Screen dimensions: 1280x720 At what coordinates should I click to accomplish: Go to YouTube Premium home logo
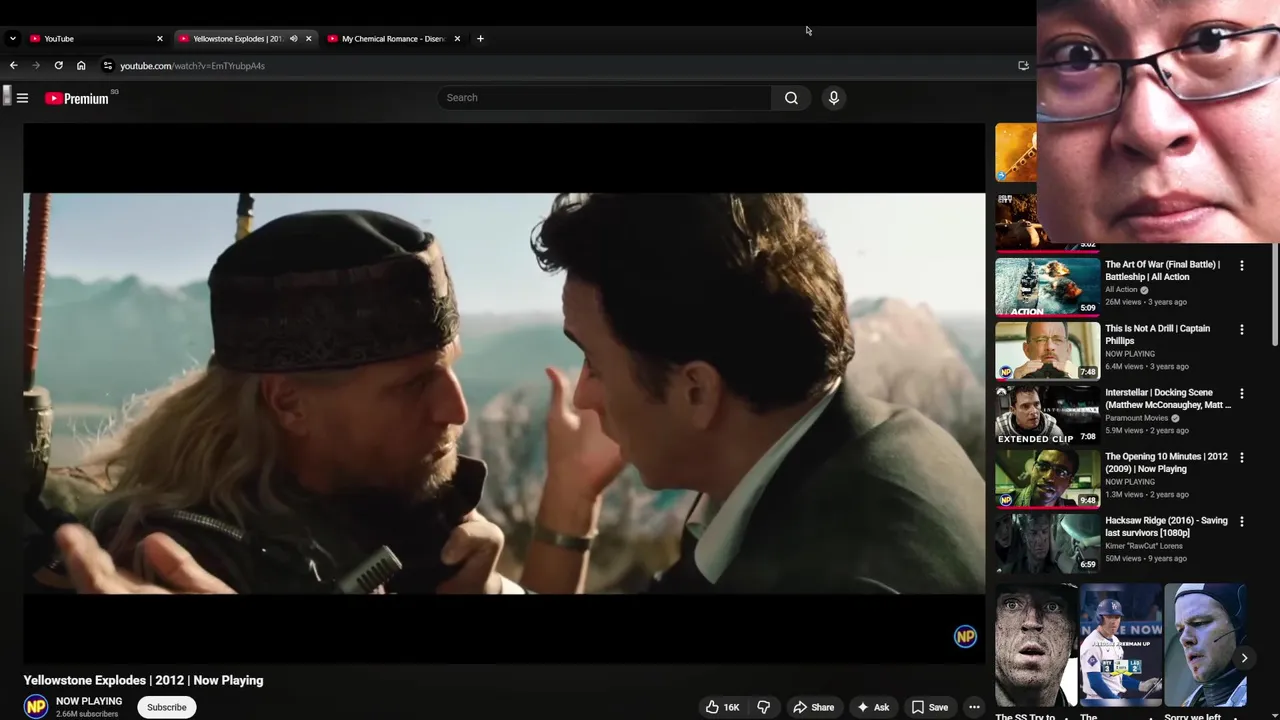pos(78,98)
